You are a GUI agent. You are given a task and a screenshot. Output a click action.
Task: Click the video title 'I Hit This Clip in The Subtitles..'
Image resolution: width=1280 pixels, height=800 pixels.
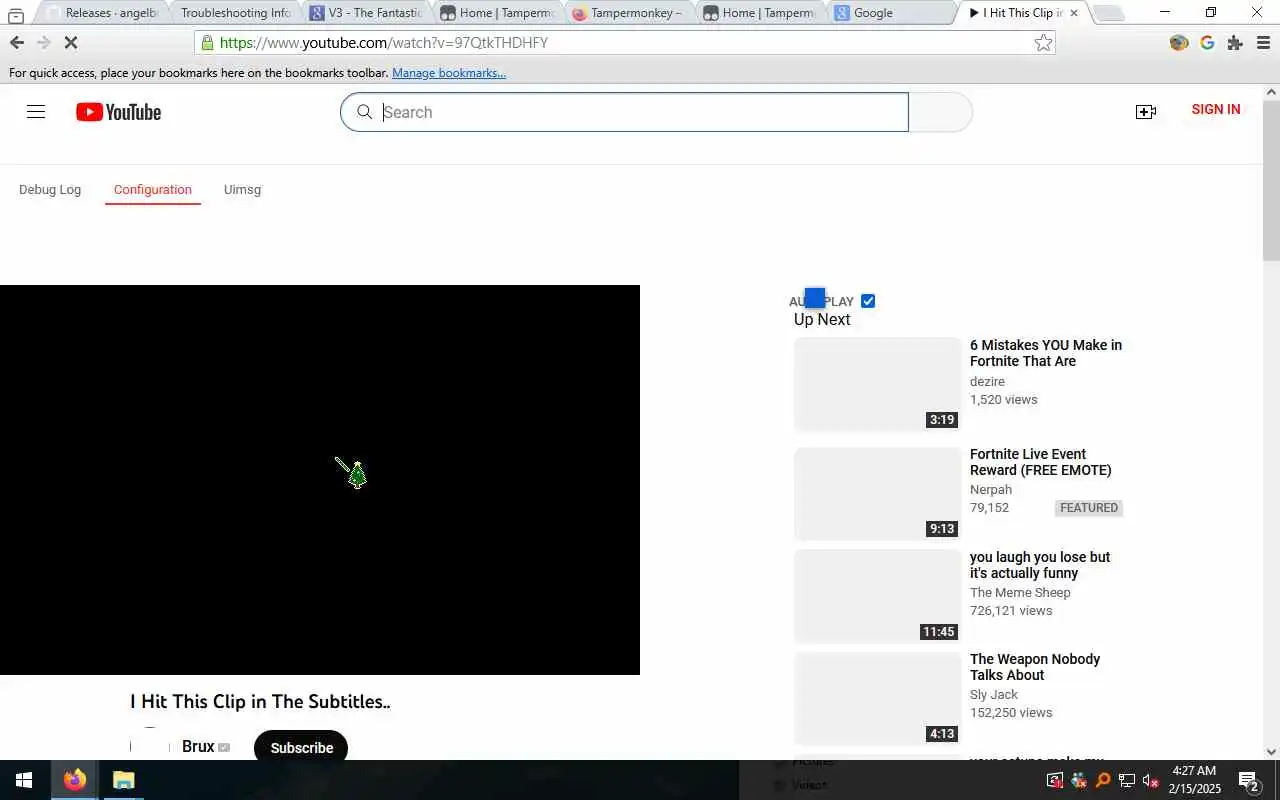click(260, 702)
